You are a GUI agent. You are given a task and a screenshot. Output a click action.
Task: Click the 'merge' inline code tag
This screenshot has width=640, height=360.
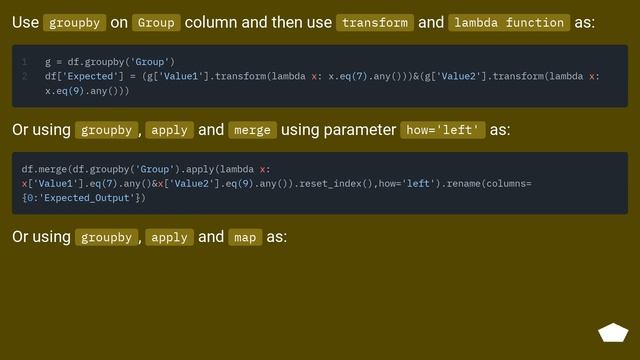[x=252, y=130]
